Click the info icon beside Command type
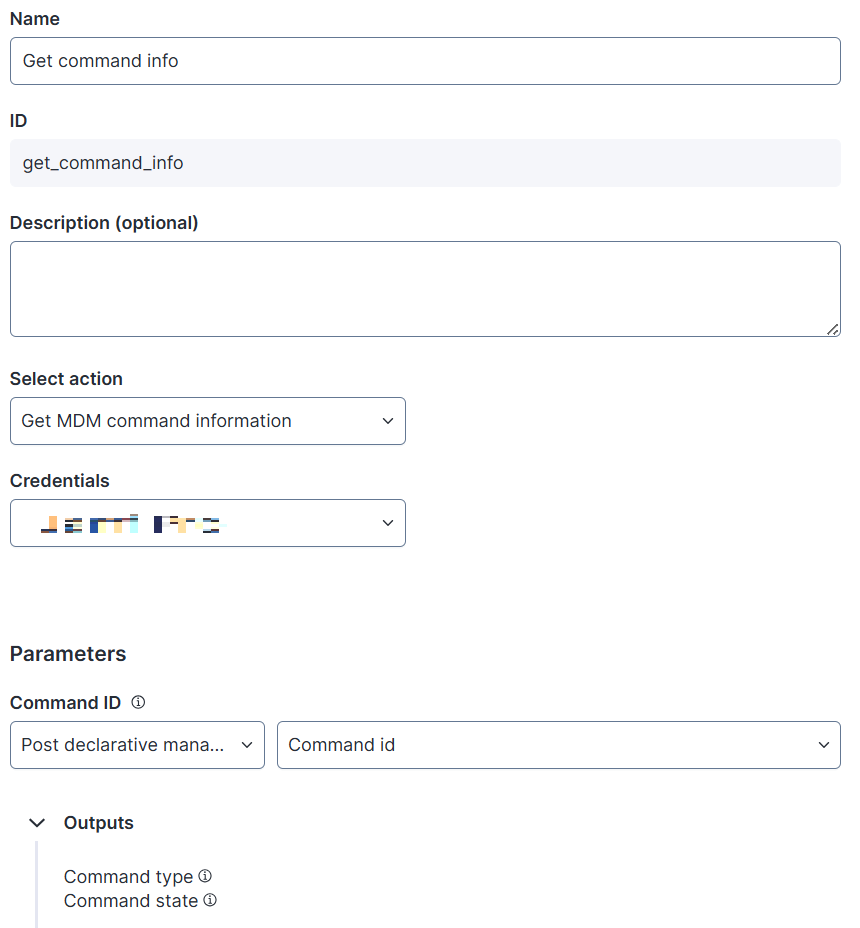This screenshot has height=928, width=860. (205, 876)
